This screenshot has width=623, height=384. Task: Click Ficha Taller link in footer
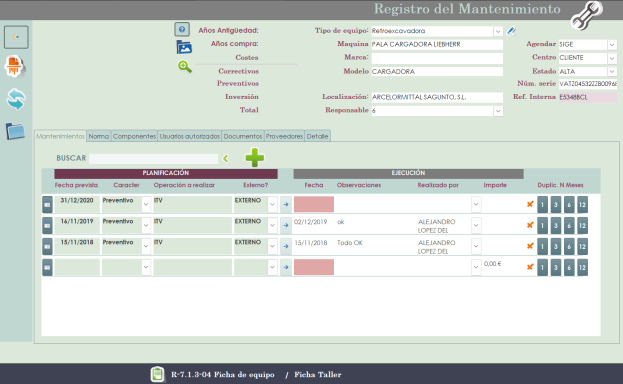pyautogui.click(x=317, y=374)
